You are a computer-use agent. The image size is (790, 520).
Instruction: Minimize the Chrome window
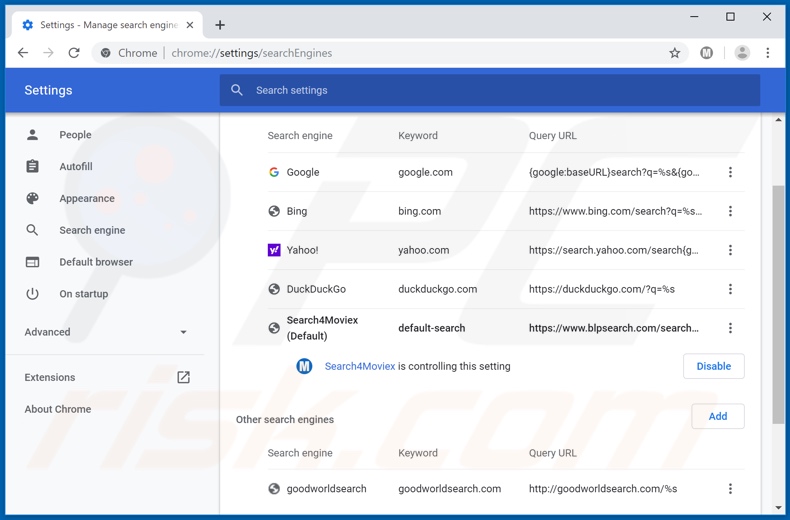pyautogui.click(x=694, y=17)
